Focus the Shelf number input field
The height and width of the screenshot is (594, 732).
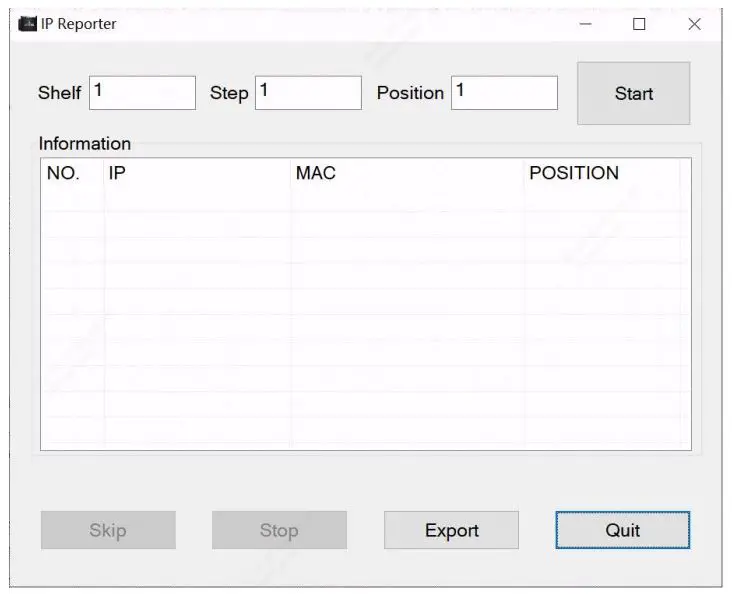pyautogui.click(x=142, y=93)
